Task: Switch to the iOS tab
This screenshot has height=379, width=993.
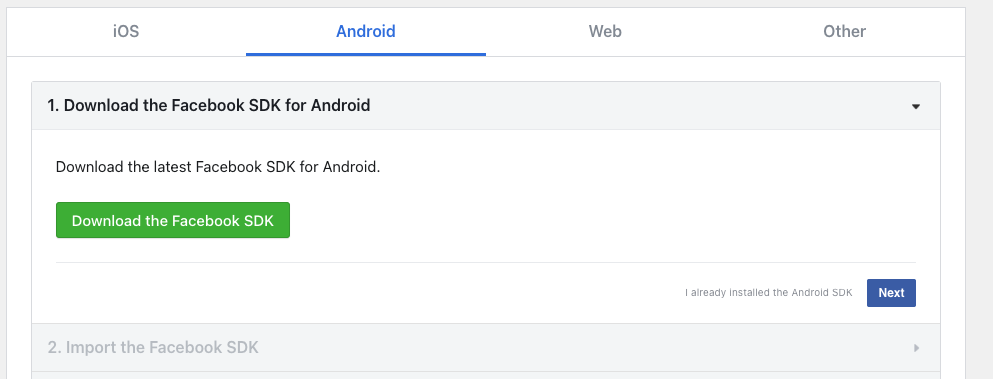Action: 126,31
